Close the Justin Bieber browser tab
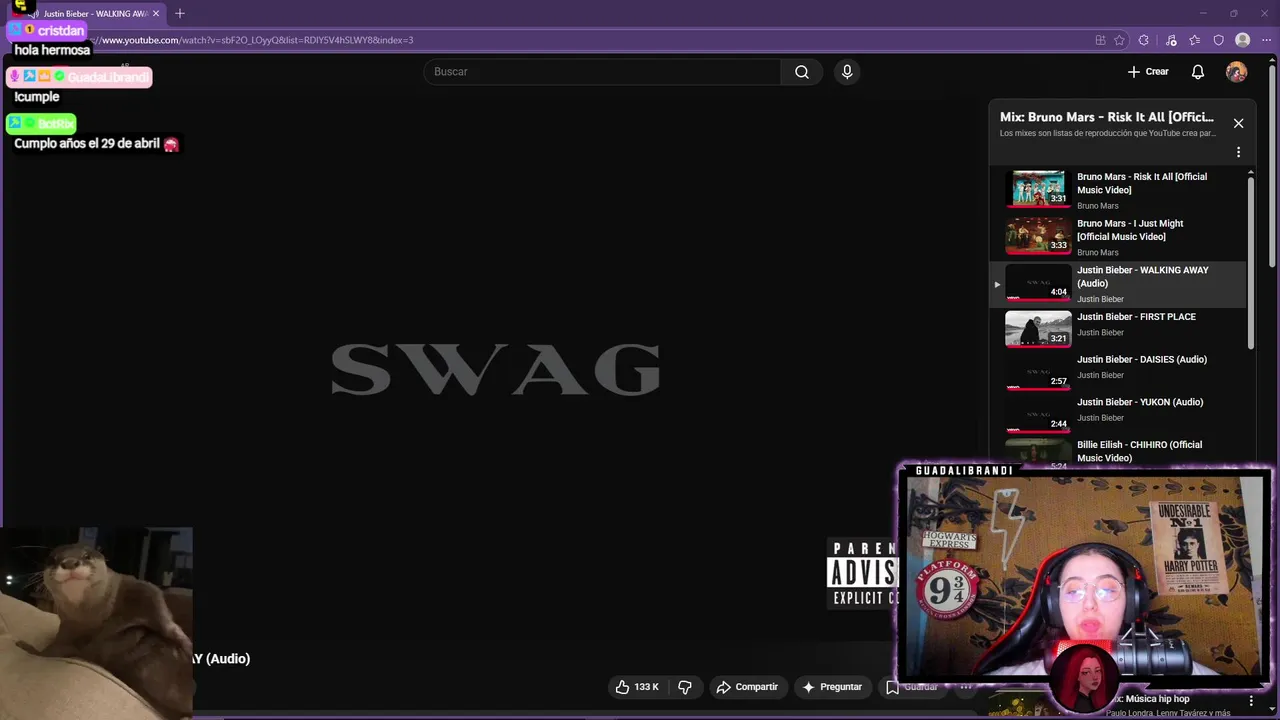Screen dimensions: 1280x720 click(x=156, y=14)
